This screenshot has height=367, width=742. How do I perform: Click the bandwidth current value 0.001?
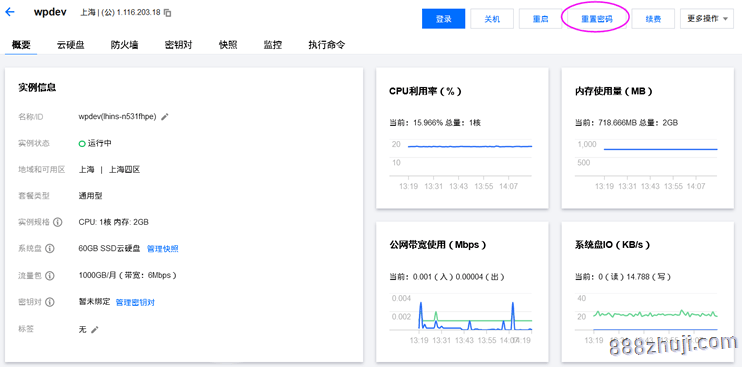coord(422,277)
